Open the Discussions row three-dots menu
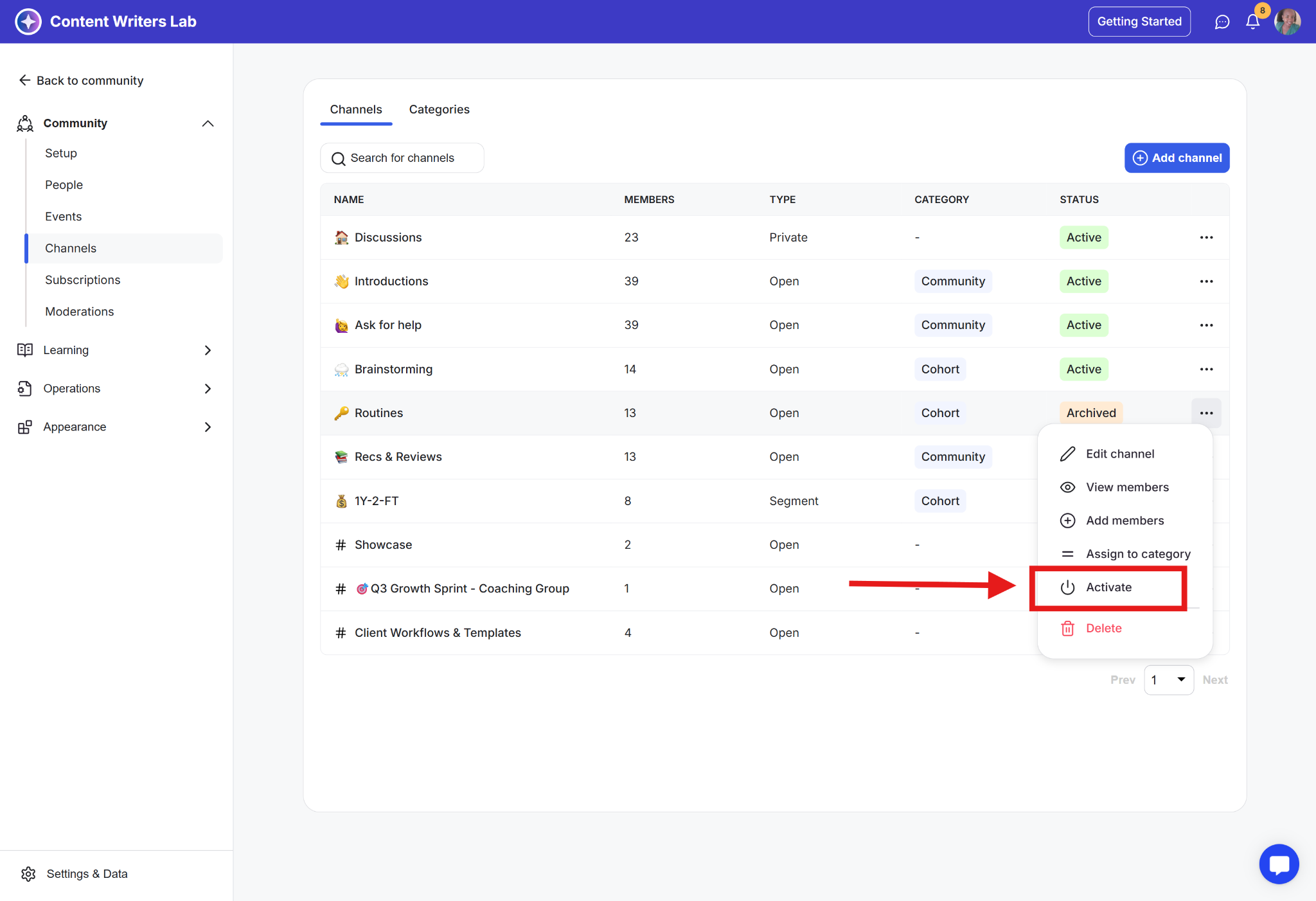Viewport: 1316px width, 901px height. coord(1206,238)
